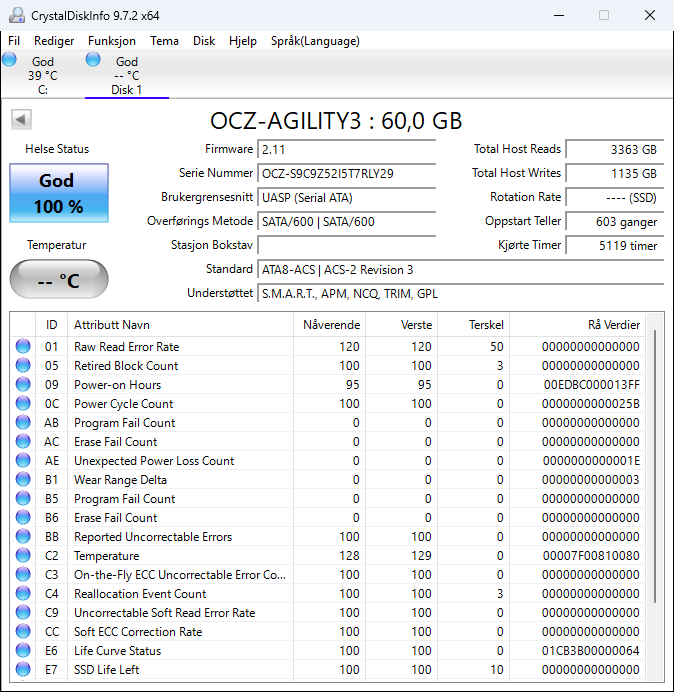Click the CrystalDiskInfo app icon in title bar
Image resolution: width=674 pixels, height=692 pixels.
pyautogui.click(x=16, y=15)
